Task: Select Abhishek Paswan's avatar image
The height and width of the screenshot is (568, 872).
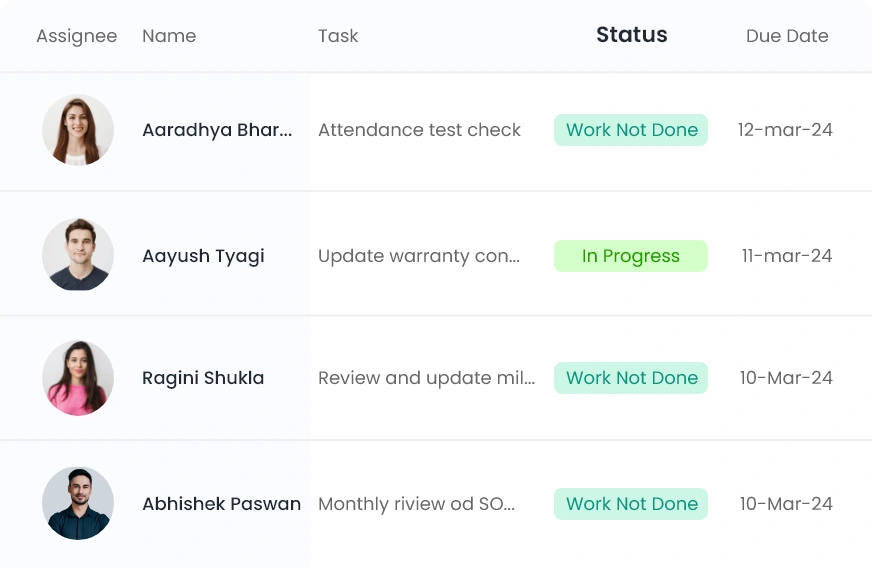Action: point(78,503)
